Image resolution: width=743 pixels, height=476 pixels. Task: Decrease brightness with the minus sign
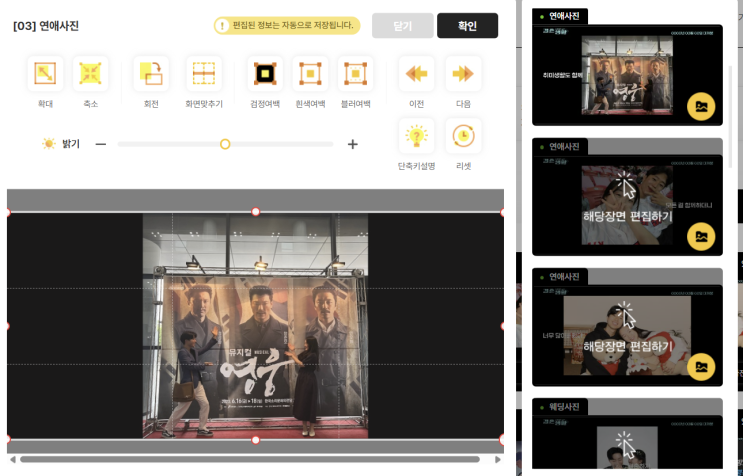100,144
